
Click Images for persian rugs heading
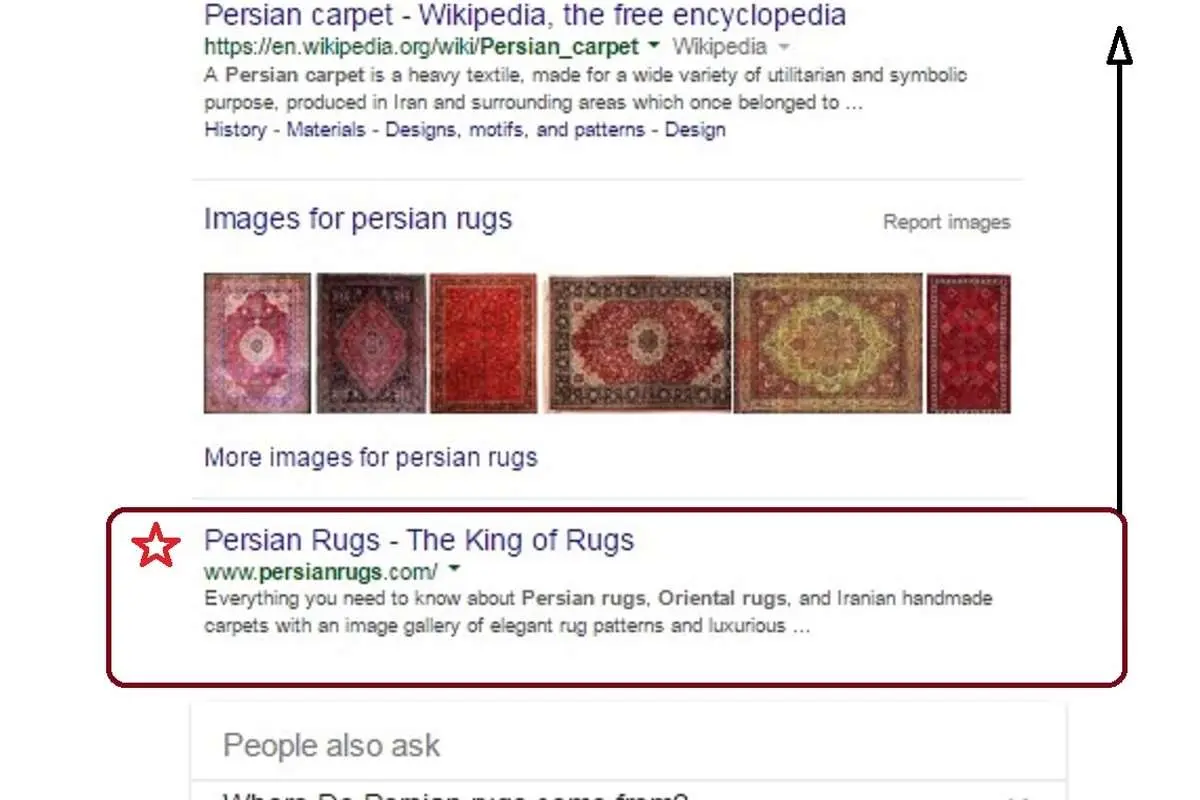(x=358, y=219)
